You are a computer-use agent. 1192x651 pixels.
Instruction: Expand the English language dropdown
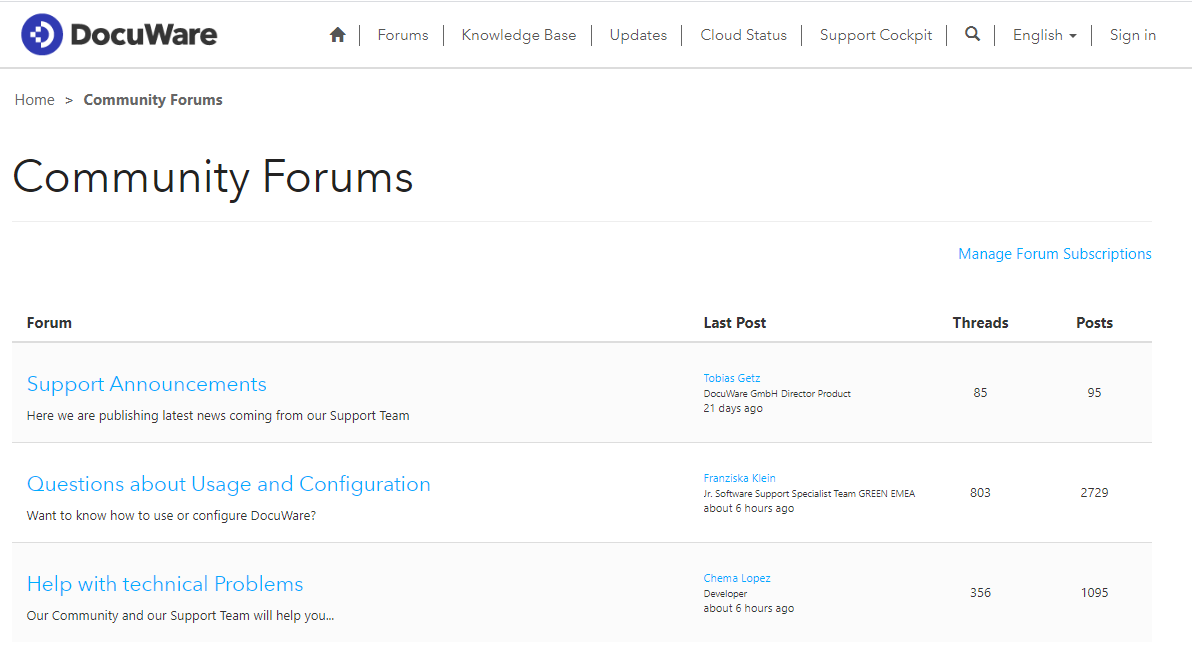tap(1044, 35)
